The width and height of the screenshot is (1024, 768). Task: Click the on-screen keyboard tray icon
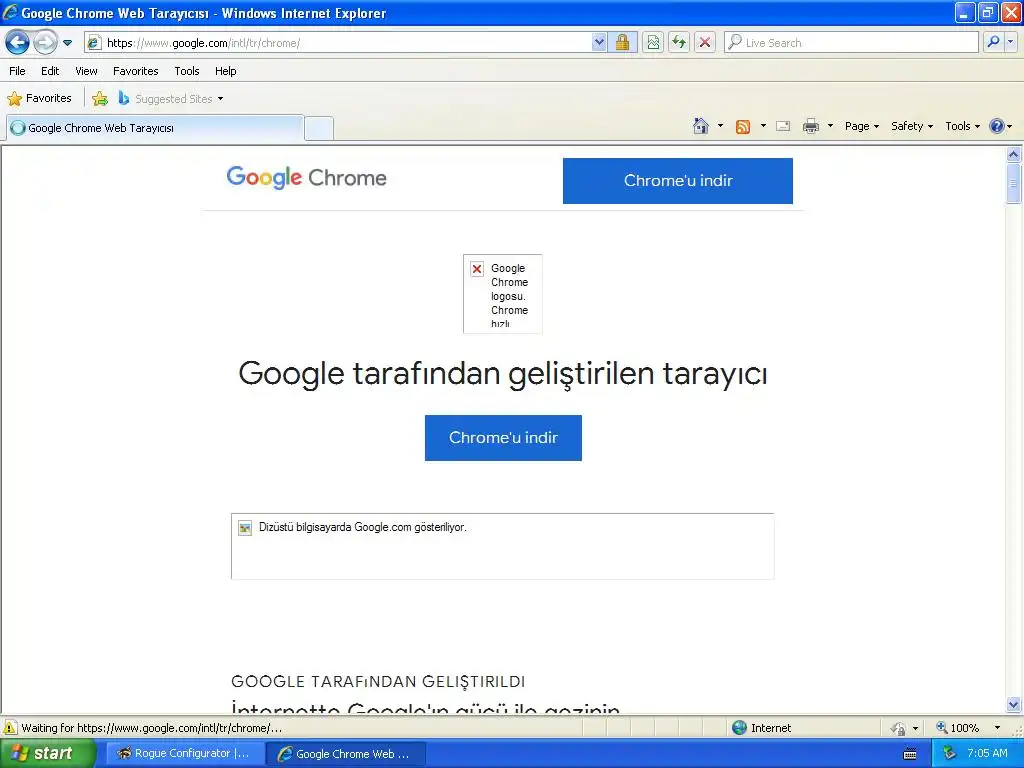coord(910,754)
